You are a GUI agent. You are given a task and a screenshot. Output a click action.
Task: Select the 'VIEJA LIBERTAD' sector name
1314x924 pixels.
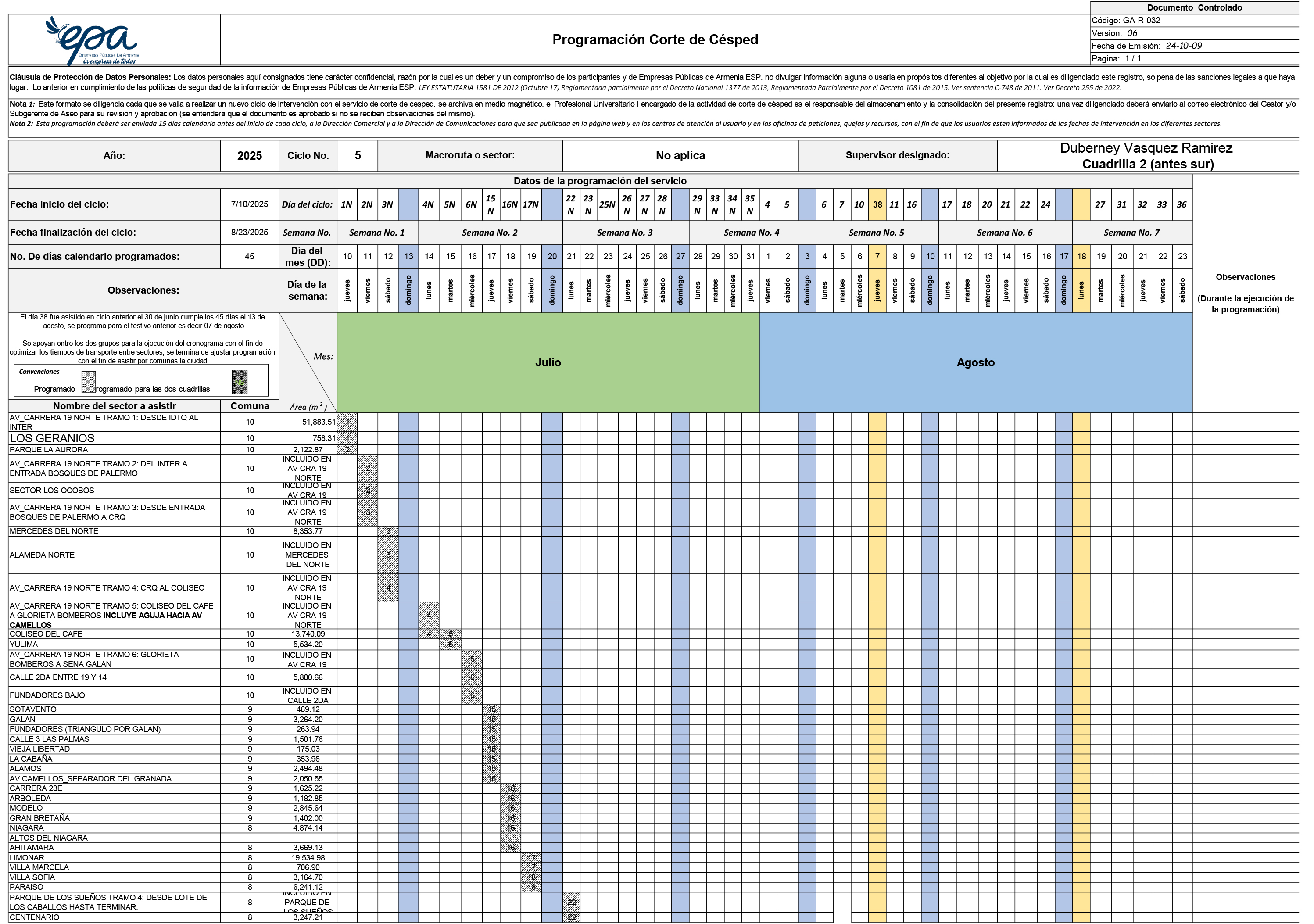(x=39, y=749)
